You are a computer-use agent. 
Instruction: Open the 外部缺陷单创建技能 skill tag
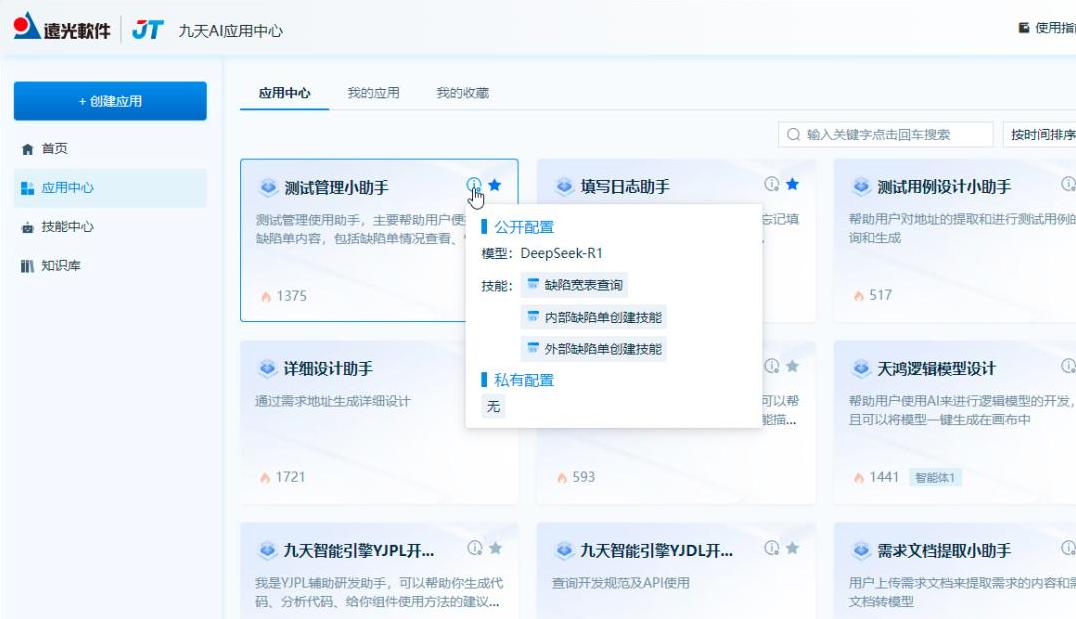(594, 349)
